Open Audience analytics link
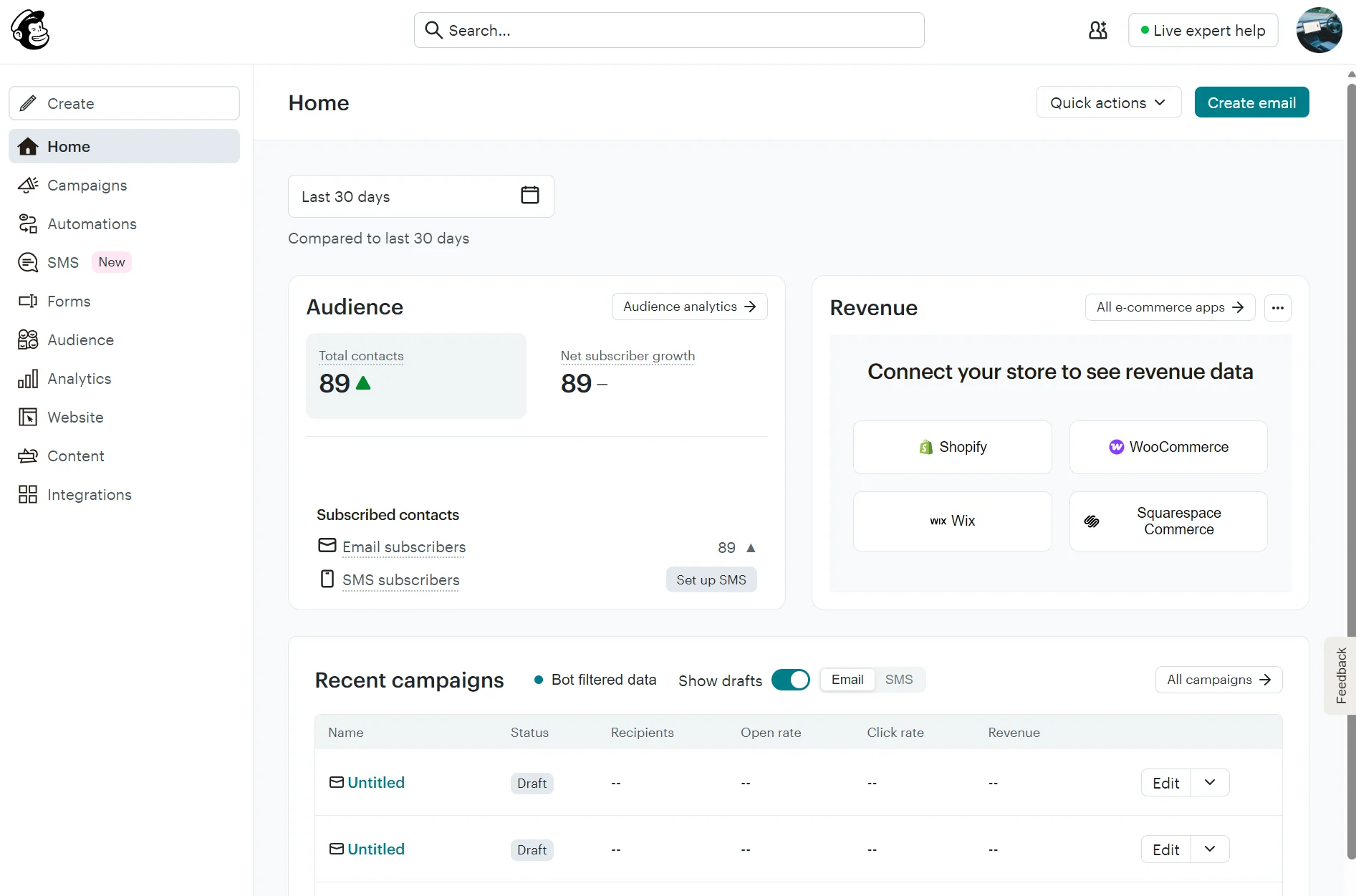The image size is (1356, 896). click(689, 307)
